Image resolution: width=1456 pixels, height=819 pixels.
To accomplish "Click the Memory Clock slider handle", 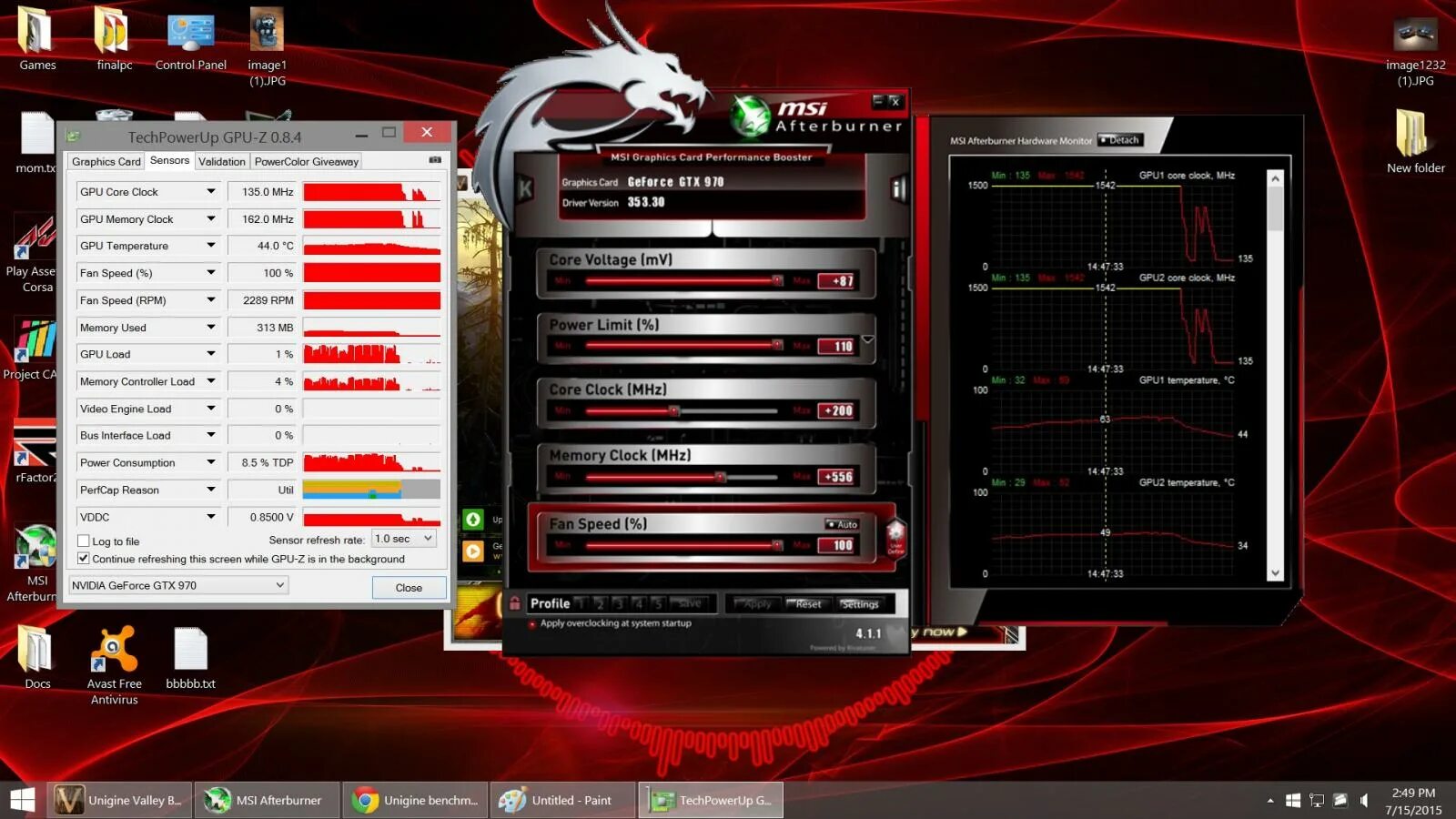I will tap(720, 476).
